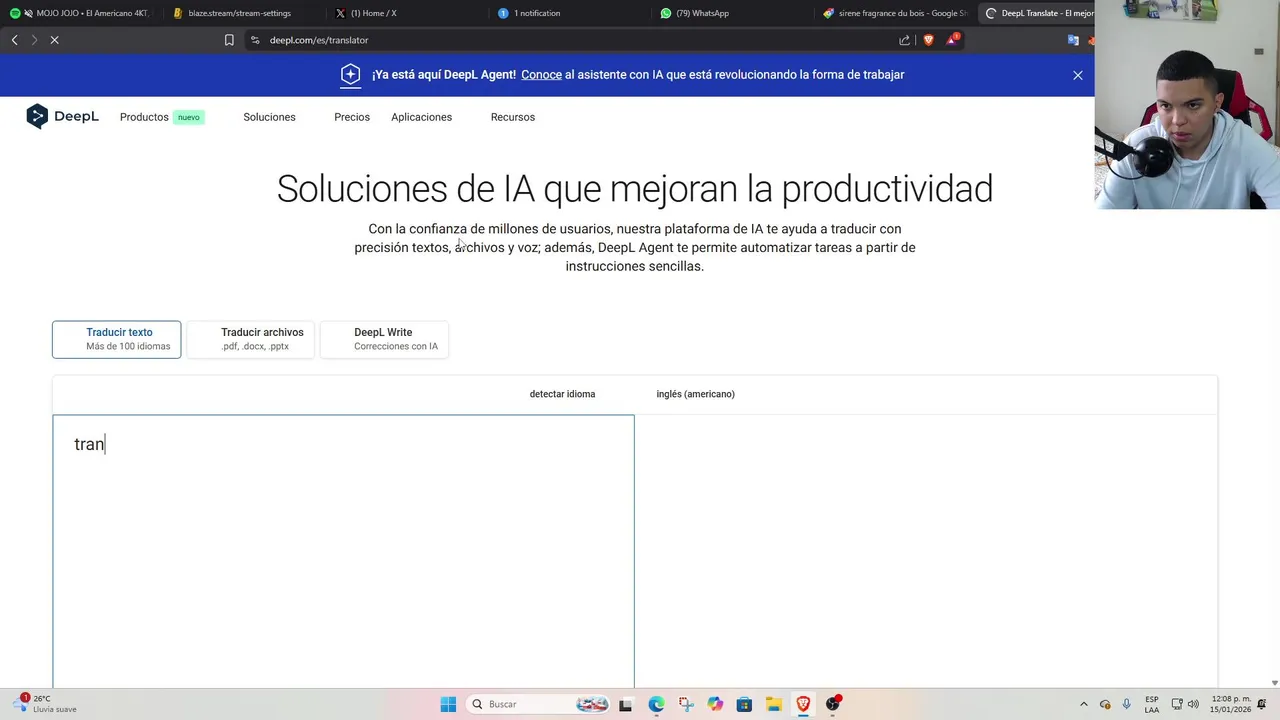1280x720 pixels.
Task: Click the share icon in the address bar
Action: (905, 40)
